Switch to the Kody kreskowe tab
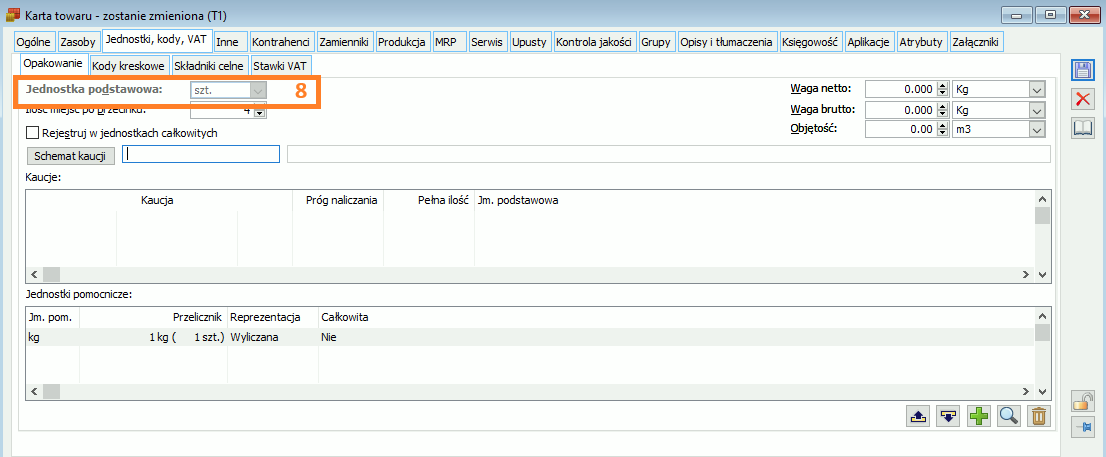This screenshot has height=457, width=1106. click(127, 65)
